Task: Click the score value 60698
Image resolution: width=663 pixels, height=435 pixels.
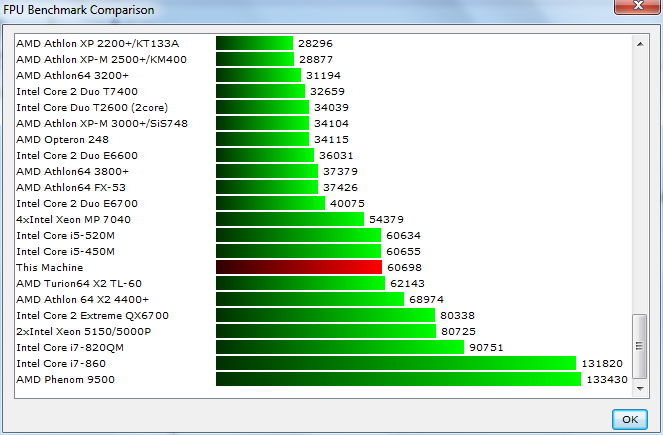Action: point(404,268)
